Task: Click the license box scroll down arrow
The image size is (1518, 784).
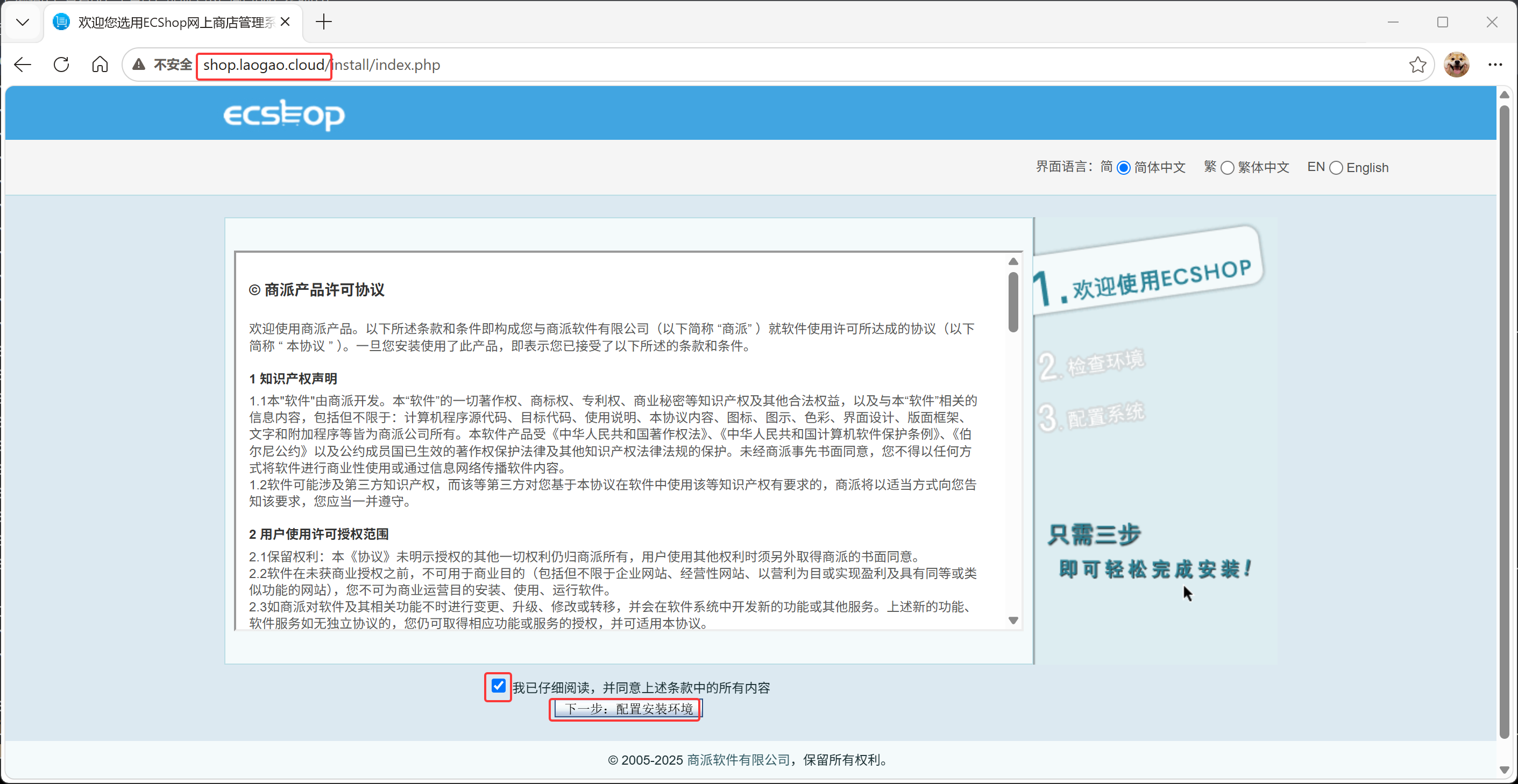Action: pos(1013,620)
